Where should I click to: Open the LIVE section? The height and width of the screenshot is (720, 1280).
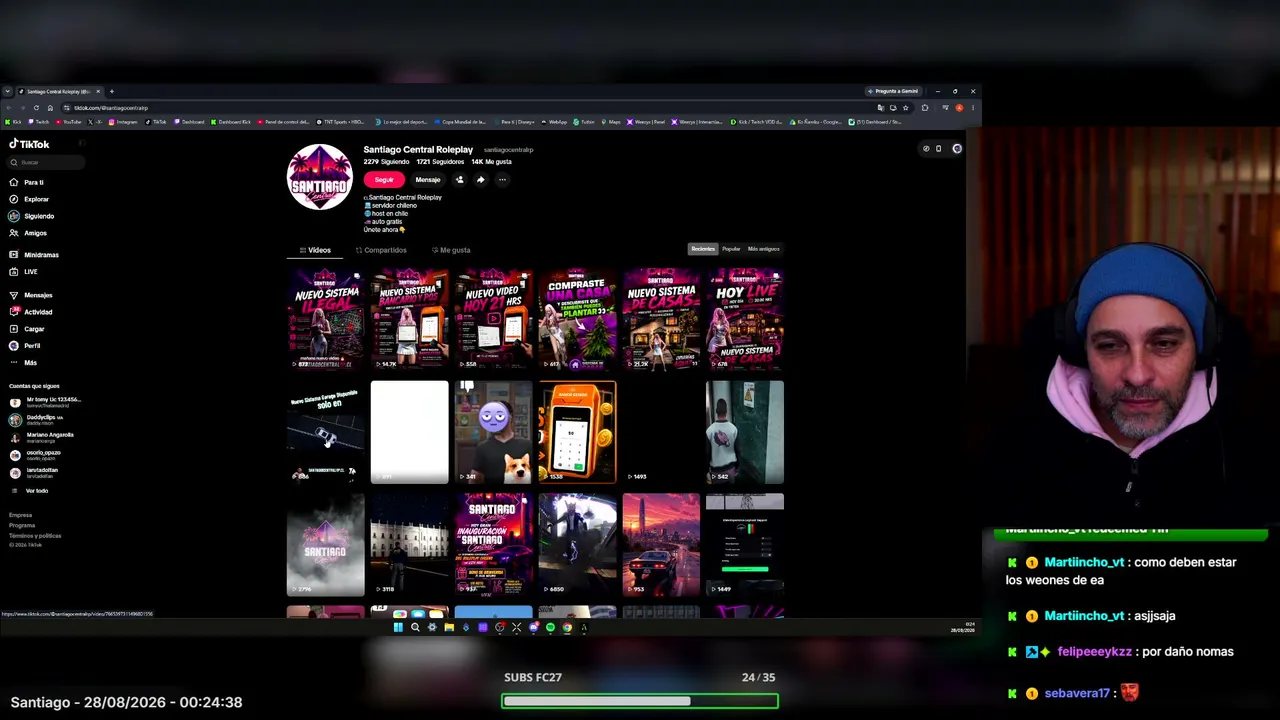coord(24,272)
